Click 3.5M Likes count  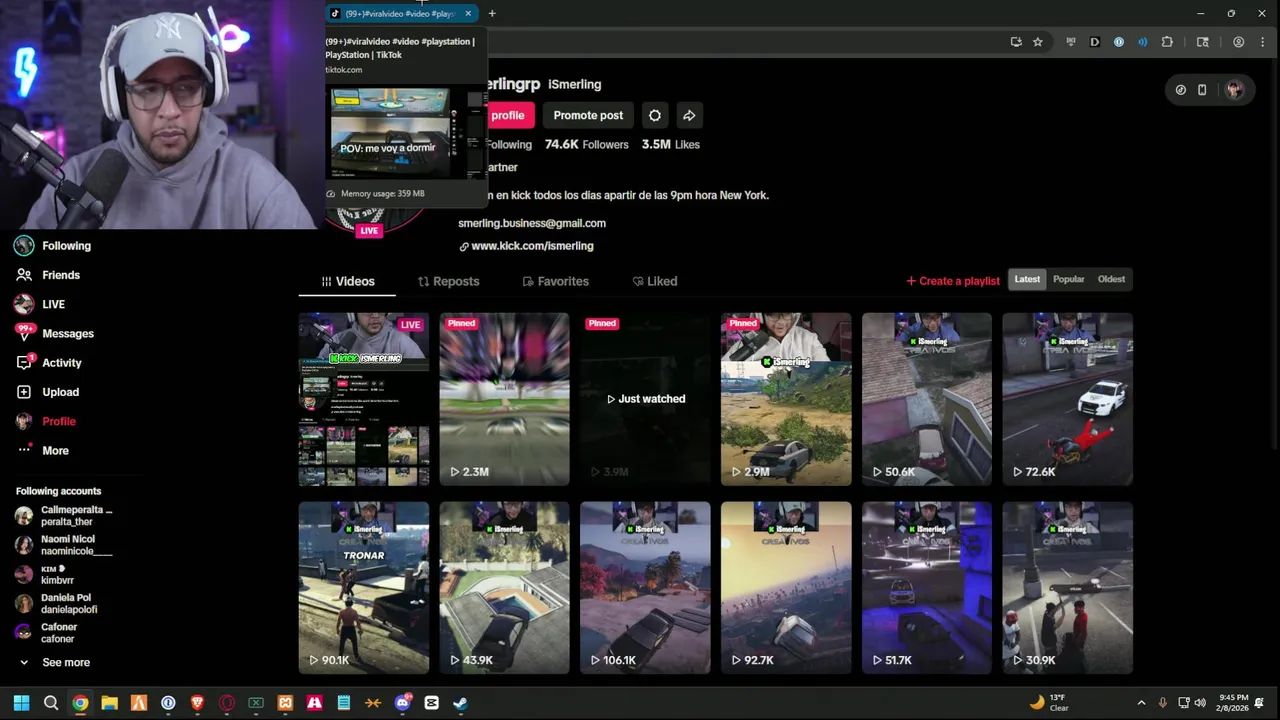[671, 145]
